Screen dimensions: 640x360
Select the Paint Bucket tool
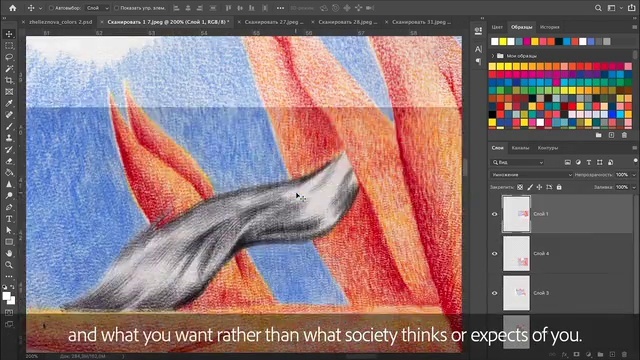[x=9, y=173]
